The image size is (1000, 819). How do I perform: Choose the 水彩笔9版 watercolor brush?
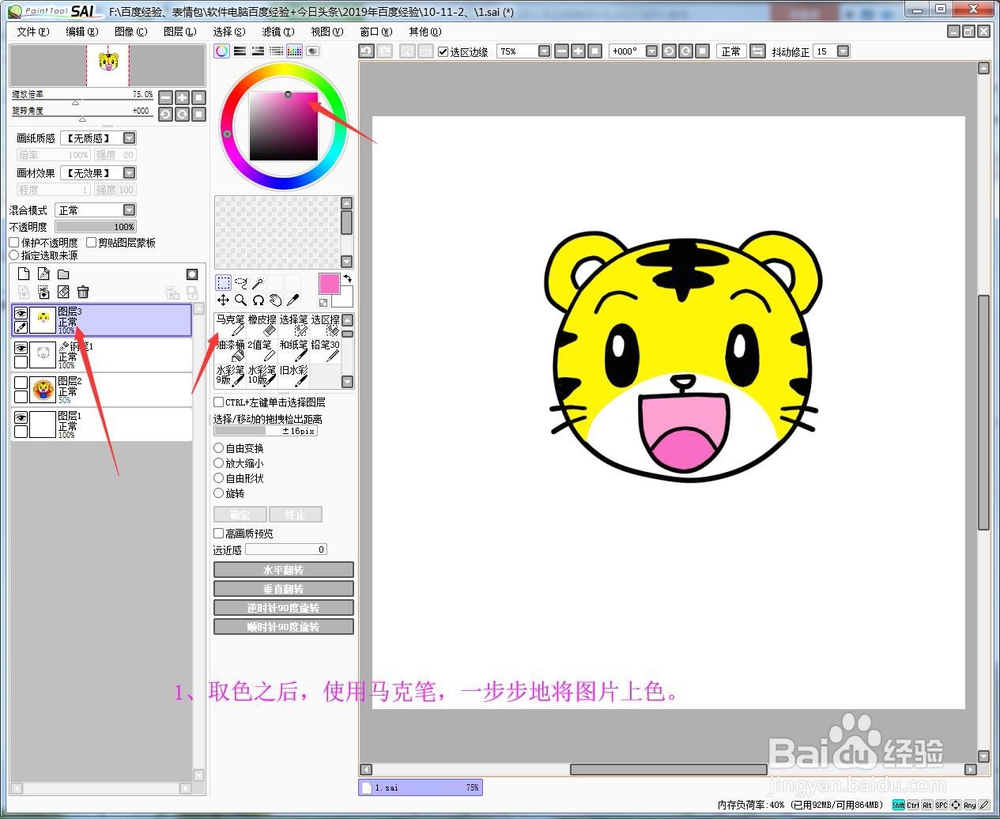coord(230,375)
